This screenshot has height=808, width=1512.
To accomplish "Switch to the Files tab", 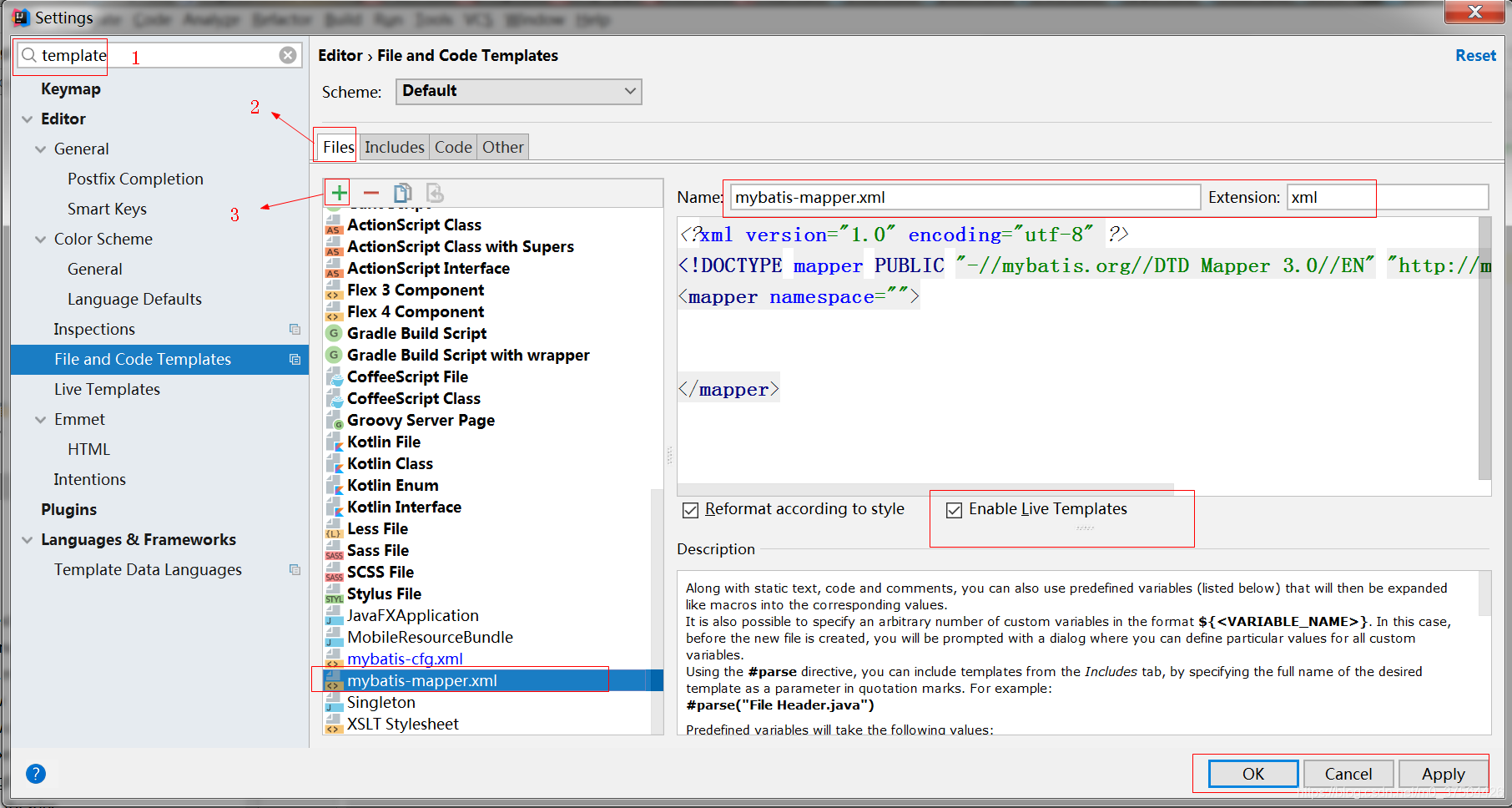I will (338, 147).
